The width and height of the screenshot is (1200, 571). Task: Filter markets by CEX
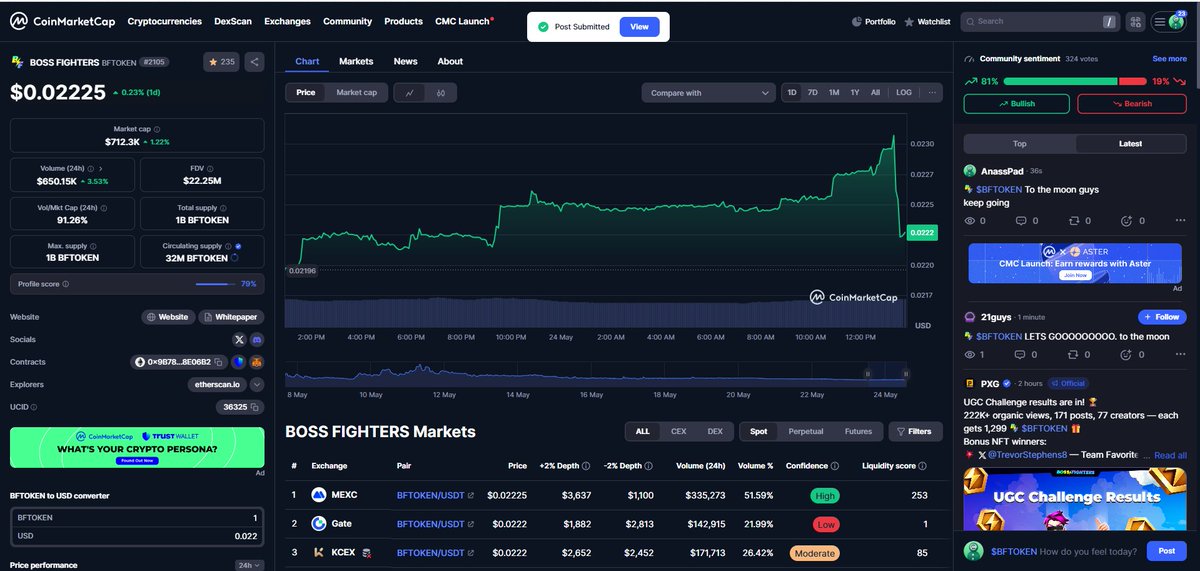tap(678, 431)
